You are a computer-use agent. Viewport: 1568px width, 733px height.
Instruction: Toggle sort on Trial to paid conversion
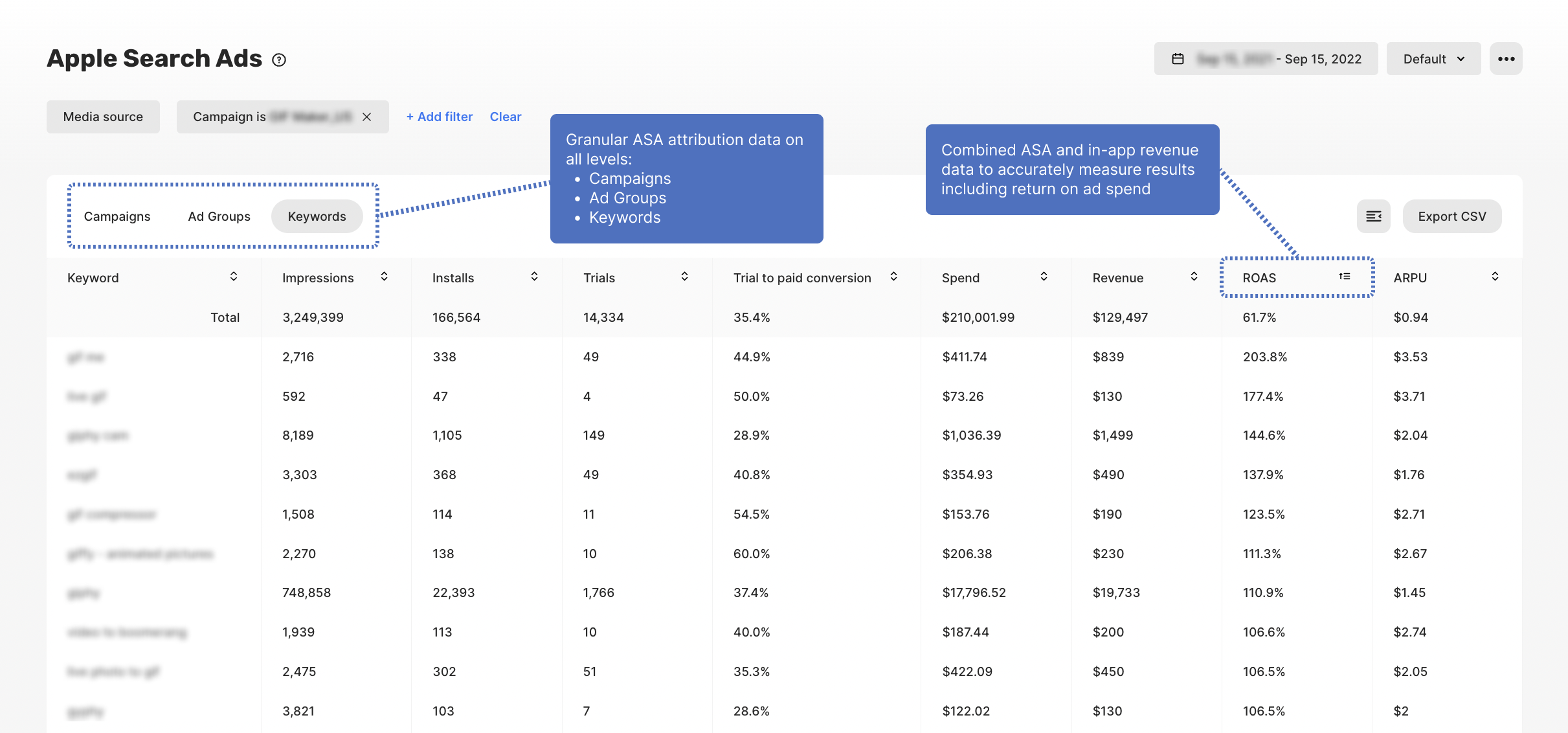(x=893, y=277)
